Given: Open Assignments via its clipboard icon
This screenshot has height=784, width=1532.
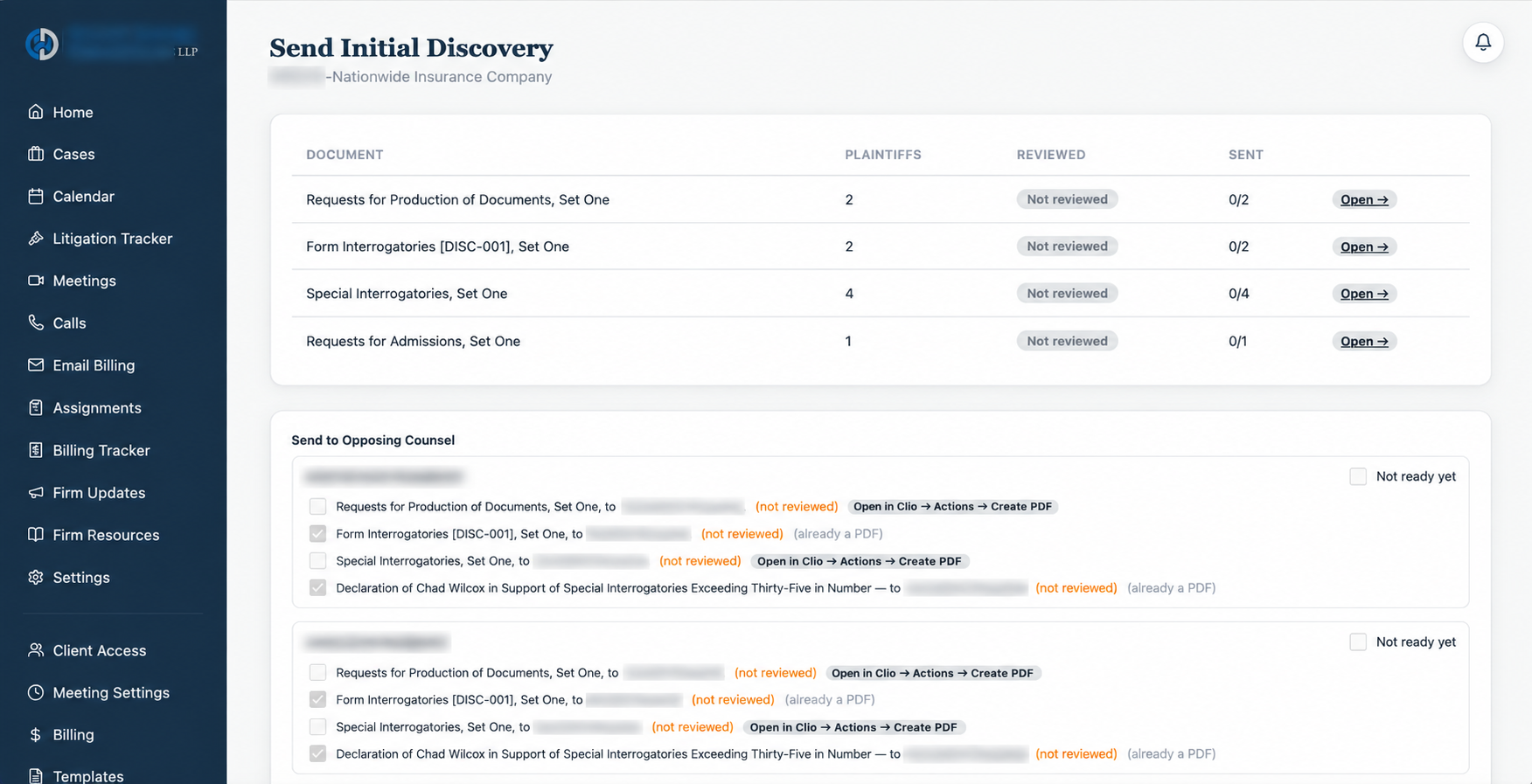Looking at the screenshot, I should [x=36, y=407].
